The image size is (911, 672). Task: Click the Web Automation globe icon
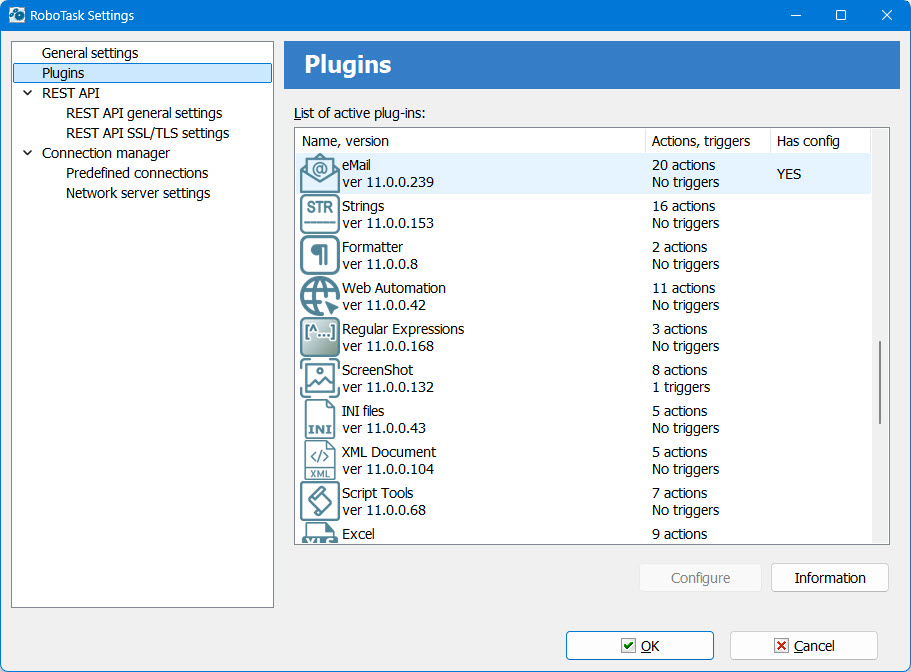click(320, 296)
